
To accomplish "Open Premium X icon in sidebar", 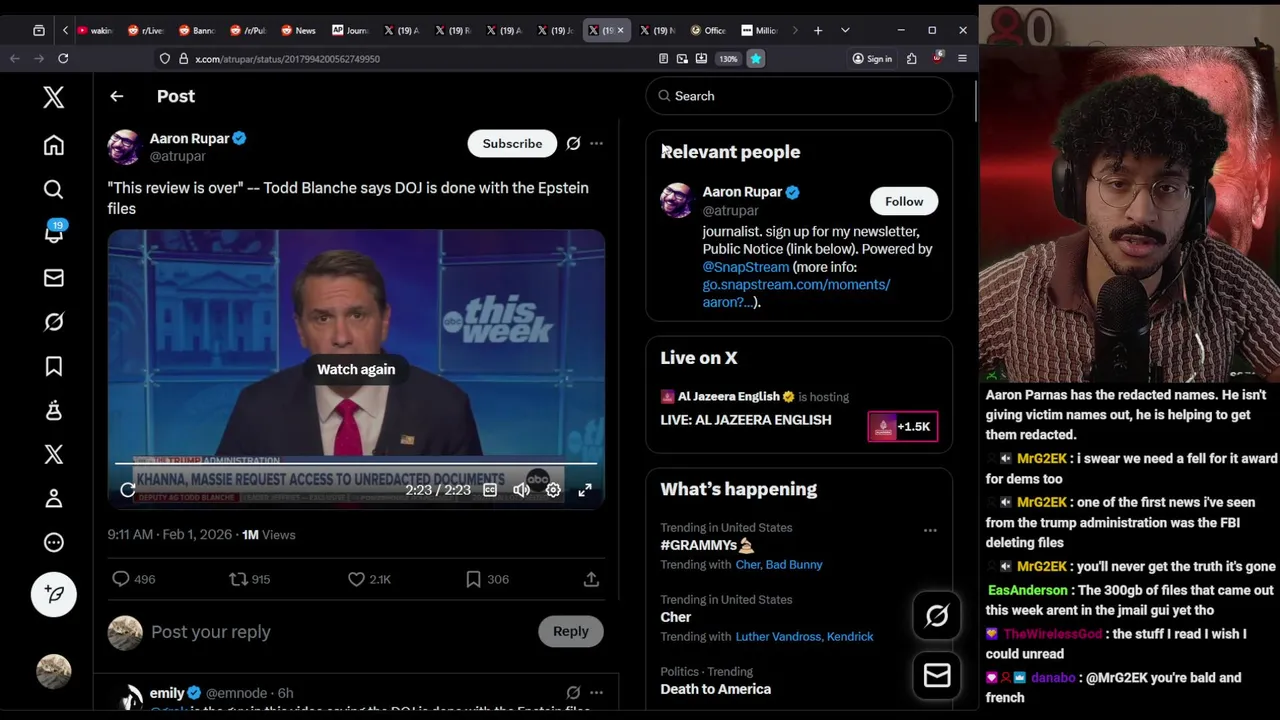I will coord(54,454).
